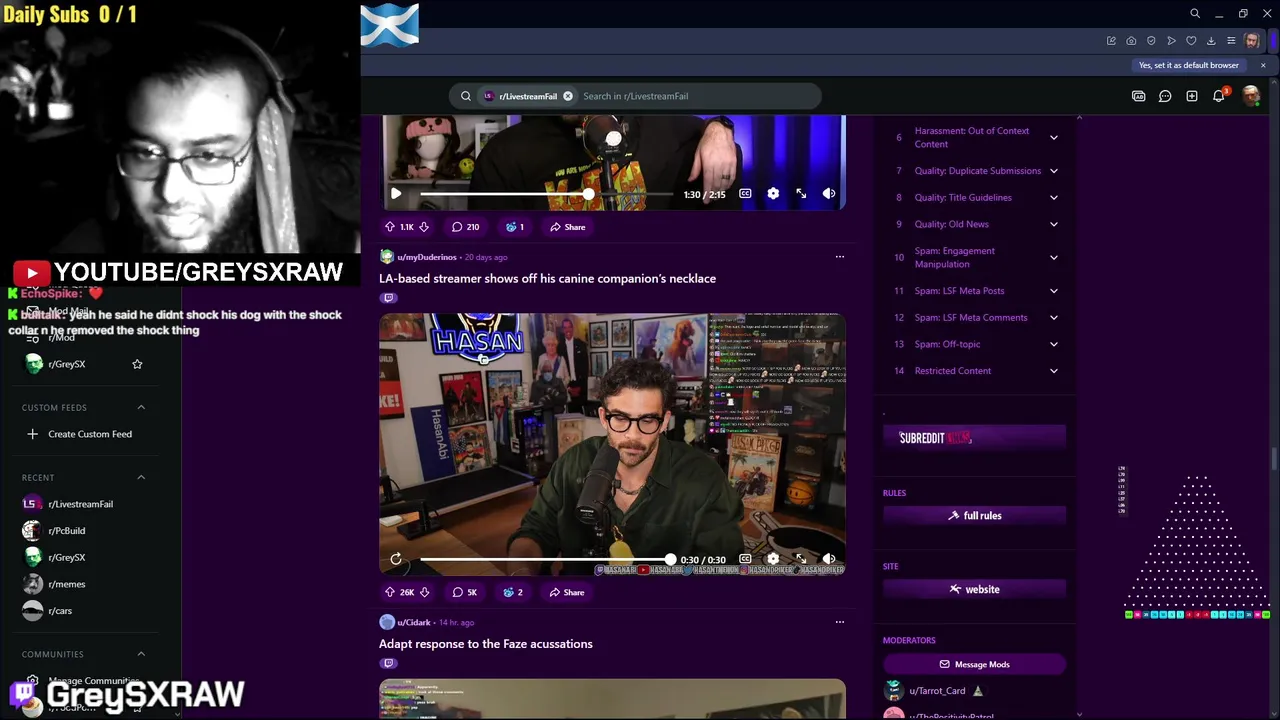Seek the Hasan video progress bar
Image resolution: width=1280 pixels, height=720 pixels.
[x=545, y=559]
